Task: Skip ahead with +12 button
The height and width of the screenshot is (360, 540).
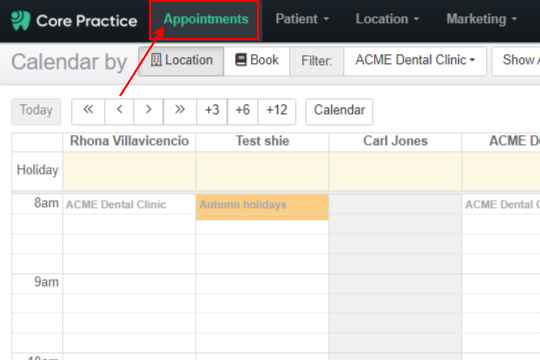Action: click(277, 111)
